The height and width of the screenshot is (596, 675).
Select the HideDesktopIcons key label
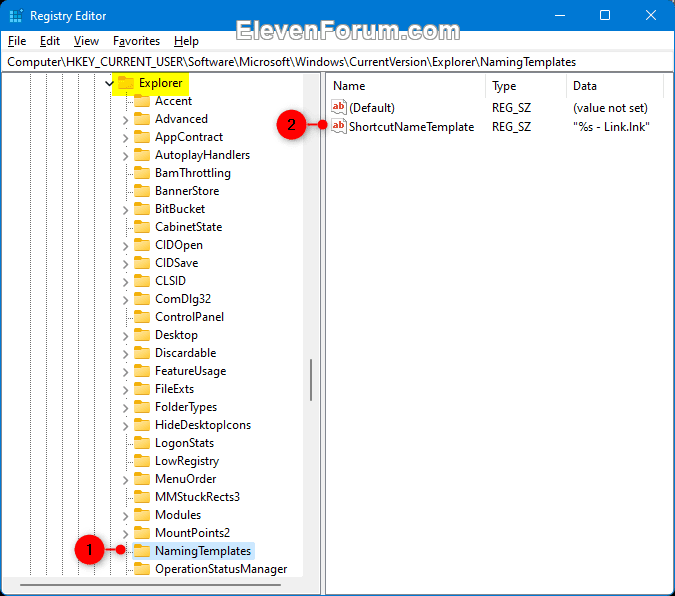tap(203, 425)
